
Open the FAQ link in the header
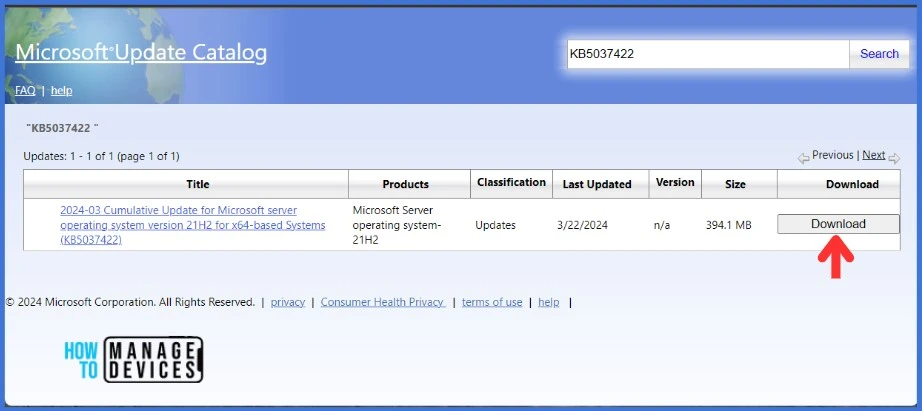(x=25, y=91)
